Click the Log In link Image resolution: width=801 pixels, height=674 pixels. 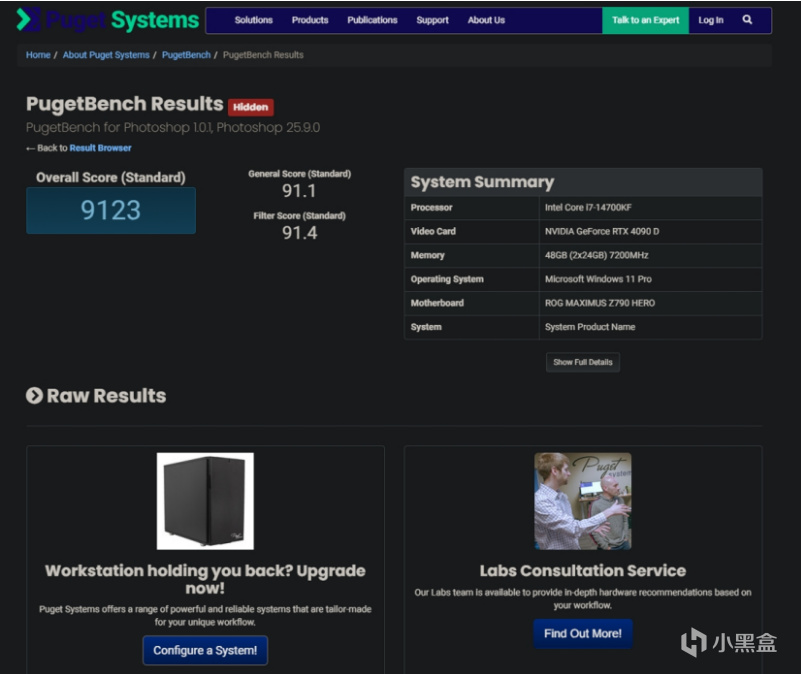(711, 20)
